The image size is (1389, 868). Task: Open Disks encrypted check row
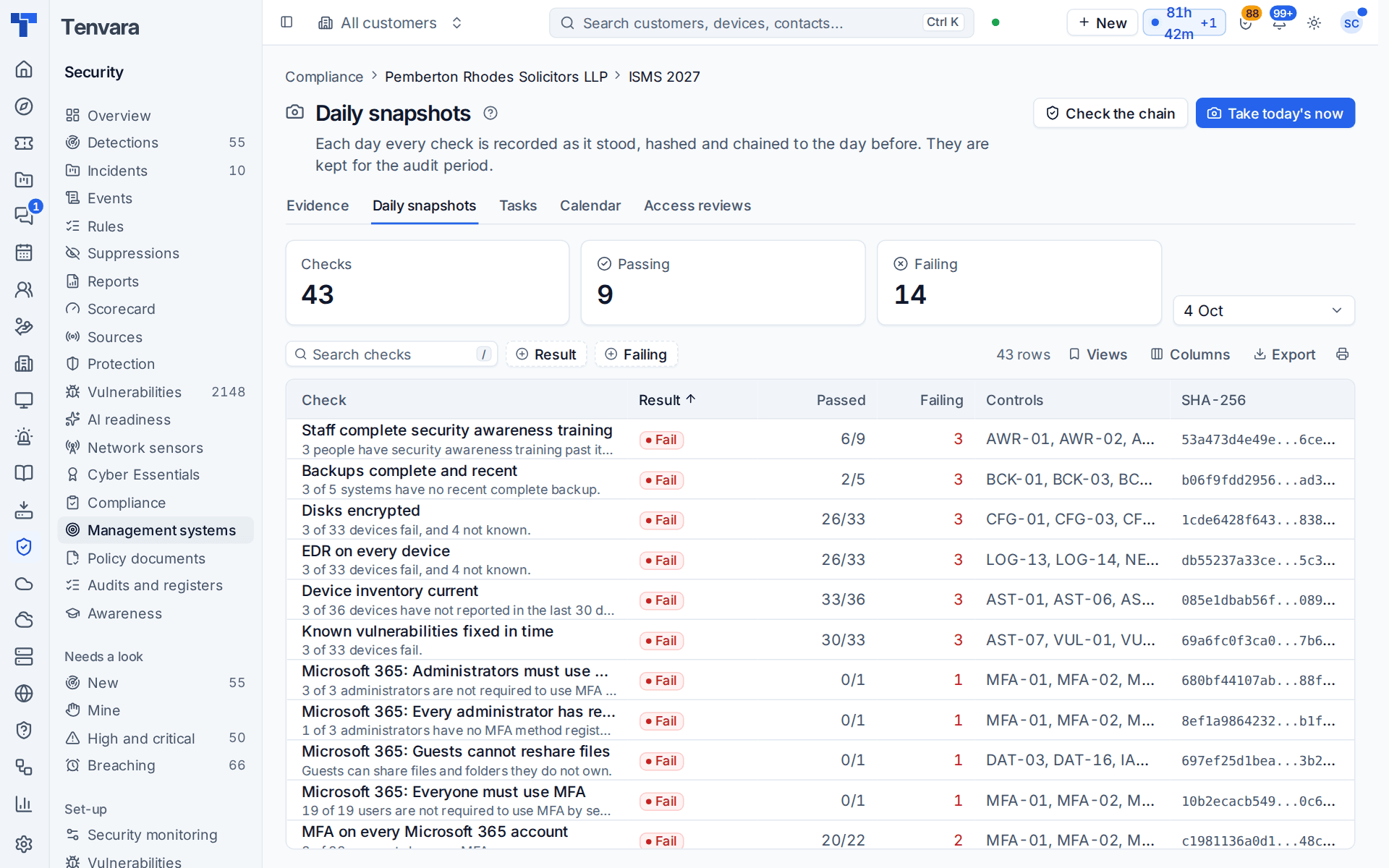(820, 519)
